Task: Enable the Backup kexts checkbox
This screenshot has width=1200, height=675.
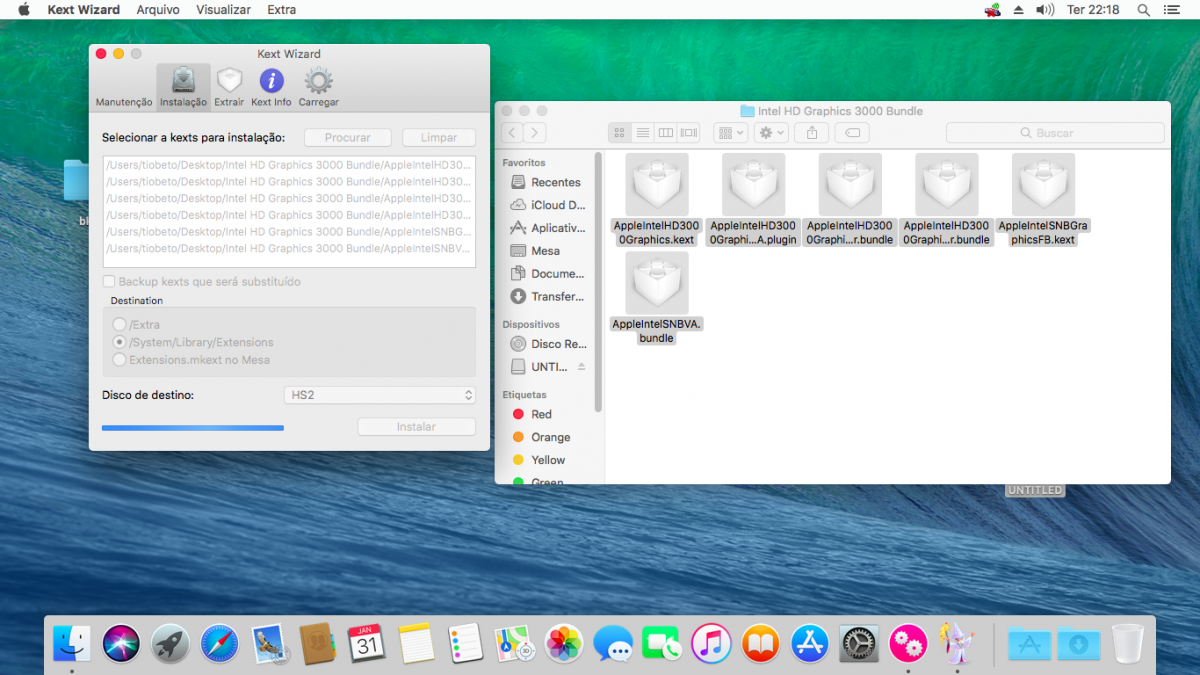Action: [x=110, y=282]
